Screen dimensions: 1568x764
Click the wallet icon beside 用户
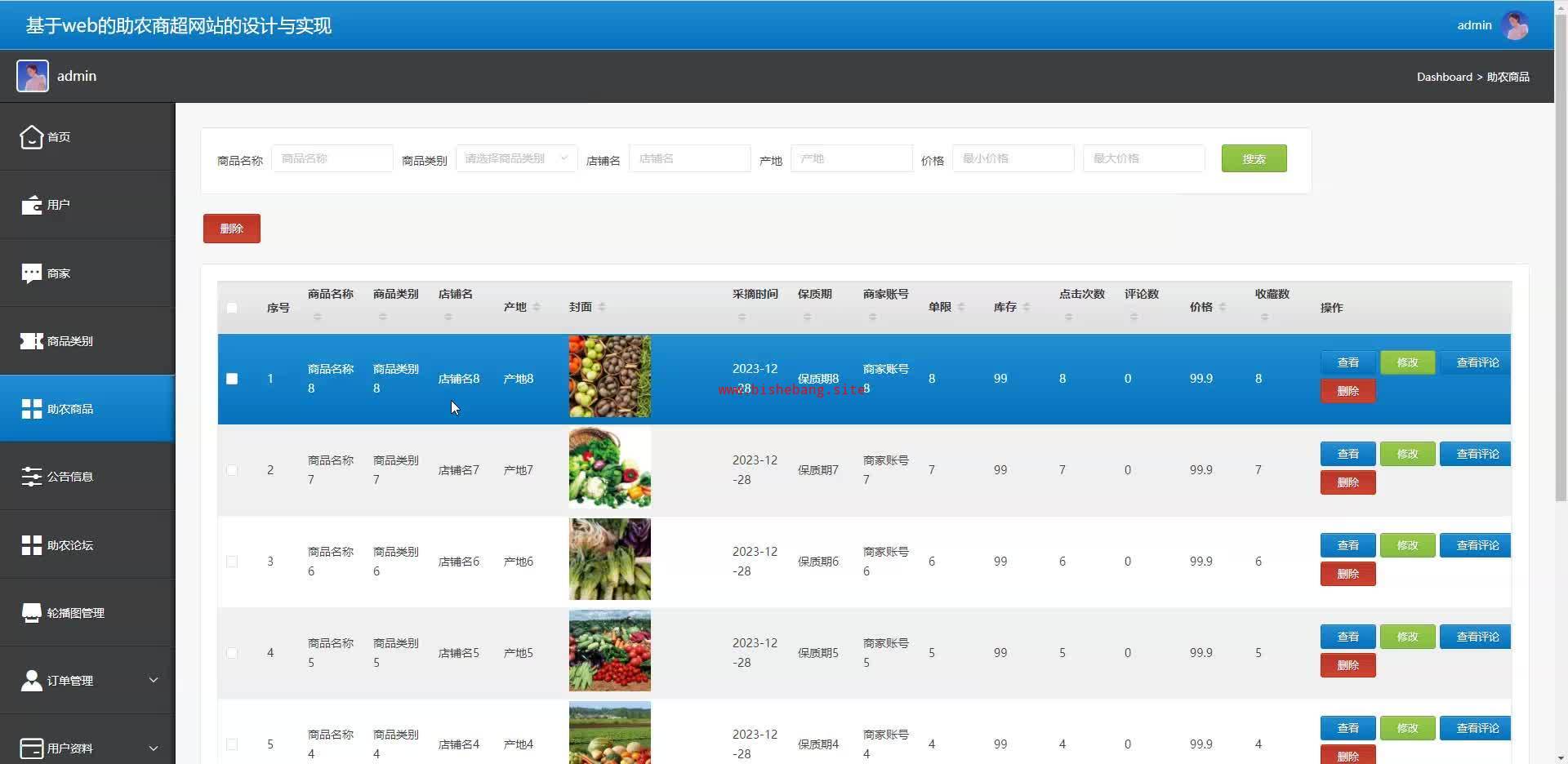coord(31,205)
